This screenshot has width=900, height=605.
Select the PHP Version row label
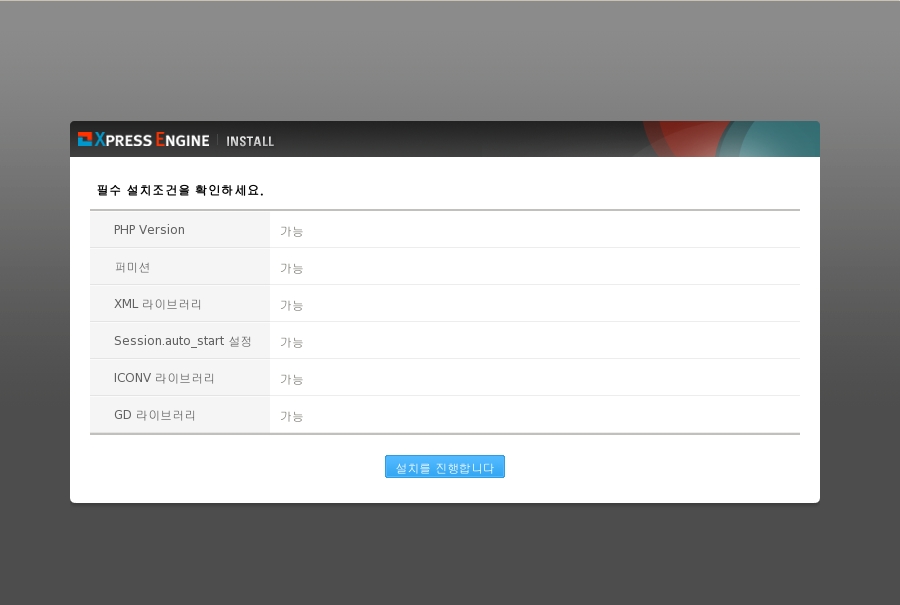tap(149, 230)
